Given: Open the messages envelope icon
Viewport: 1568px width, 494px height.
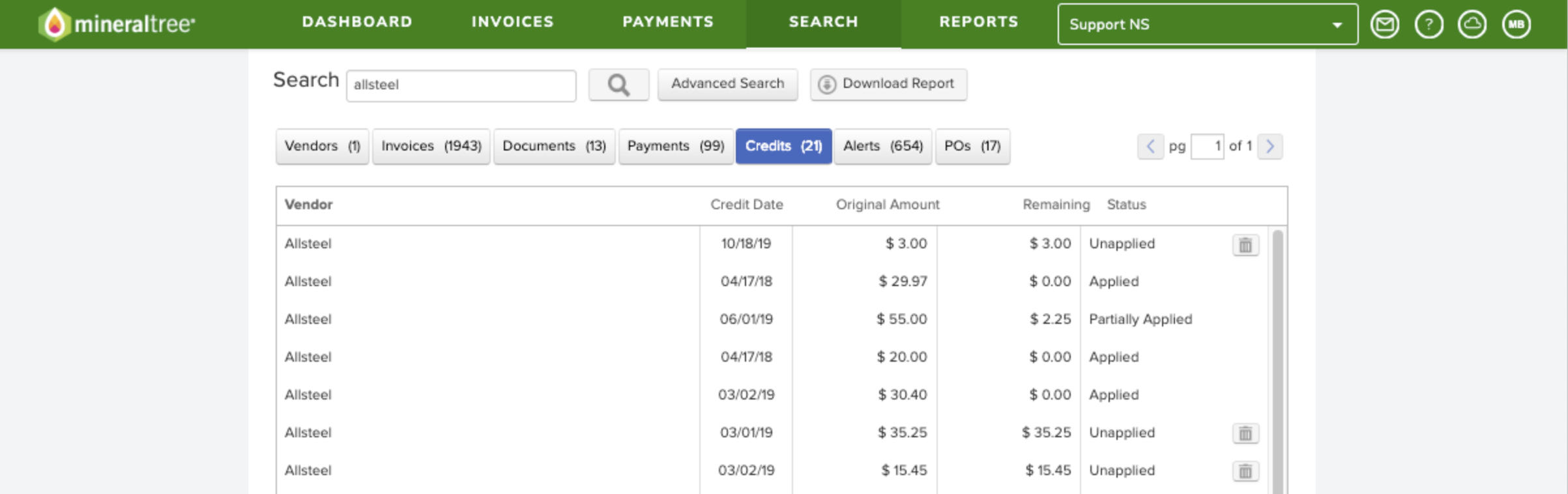Looking at the screenshot, I should (1384, 25).
